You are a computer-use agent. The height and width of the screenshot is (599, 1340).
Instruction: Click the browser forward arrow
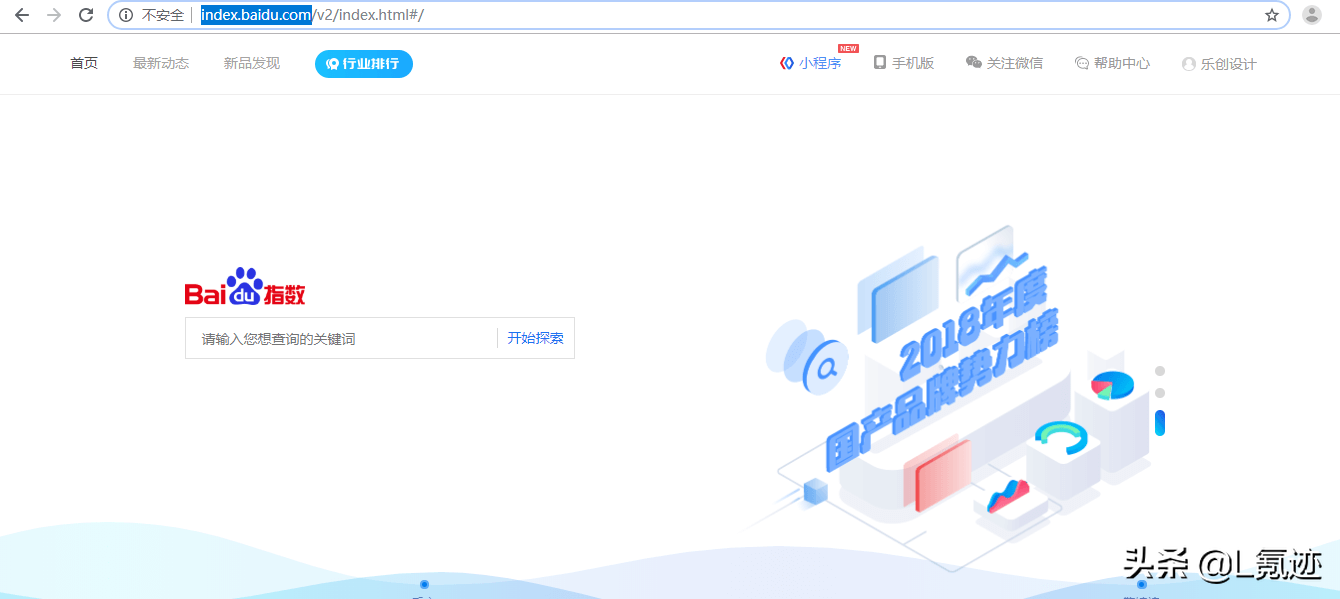point(54,15)
